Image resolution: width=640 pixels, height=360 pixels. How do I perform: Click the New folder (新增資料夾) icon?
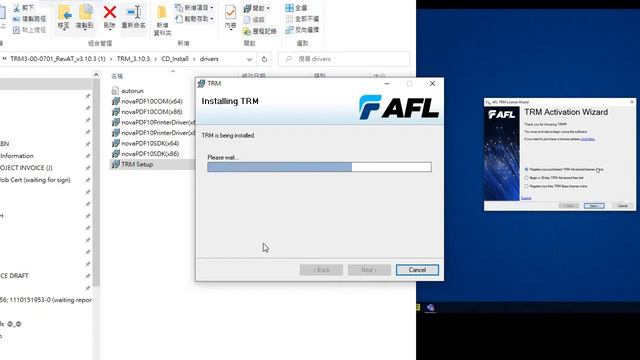162,12
